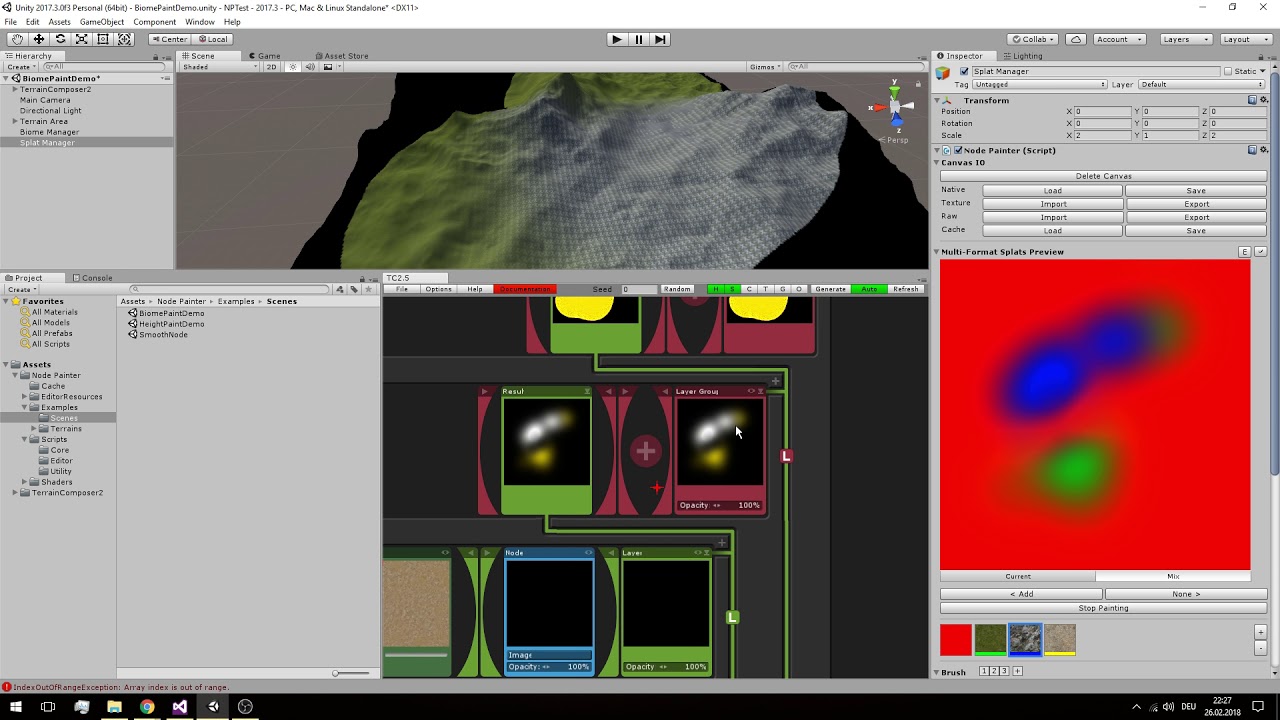
Task: Toggle the T output button in TC2.5
Action: (765, 289)
